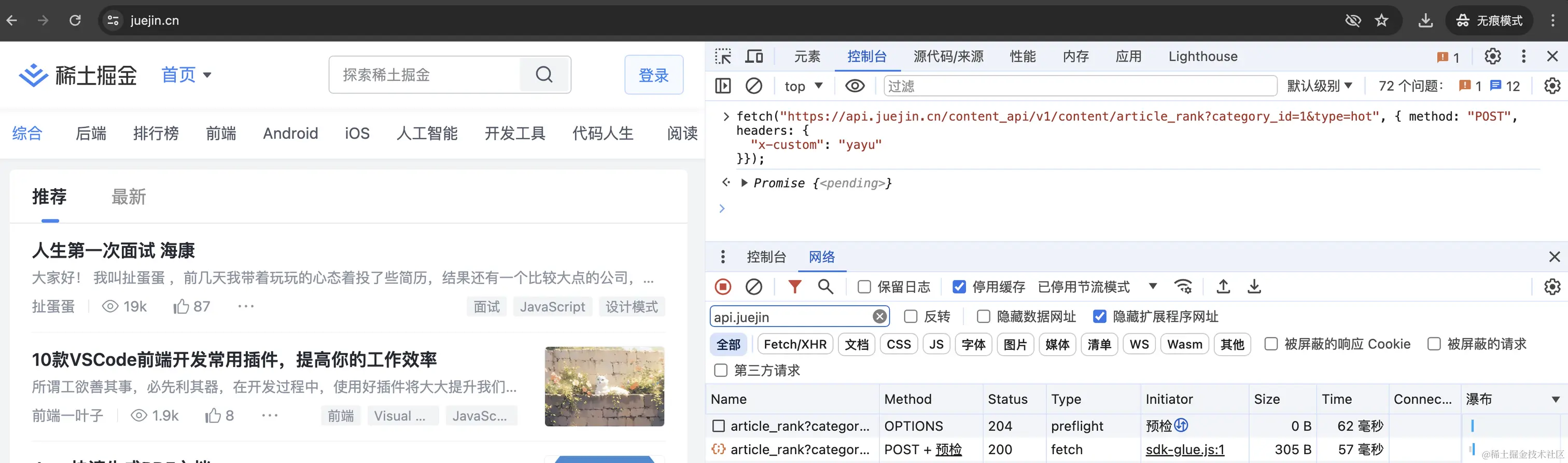The image size is (1568, 463).
Task: Select the Fetch/XHR request type filter
Action: [x=794, y=344]
